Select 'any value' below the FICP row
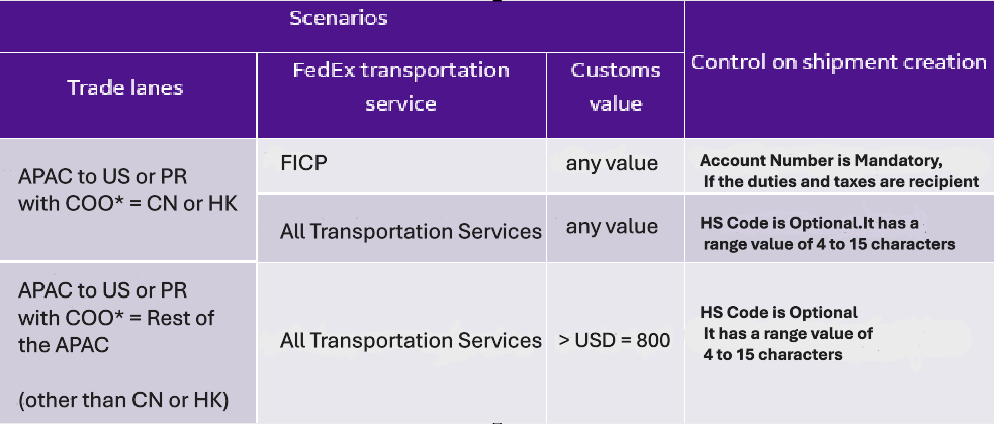Screen dimensions: 994x424 click(611, 226)
